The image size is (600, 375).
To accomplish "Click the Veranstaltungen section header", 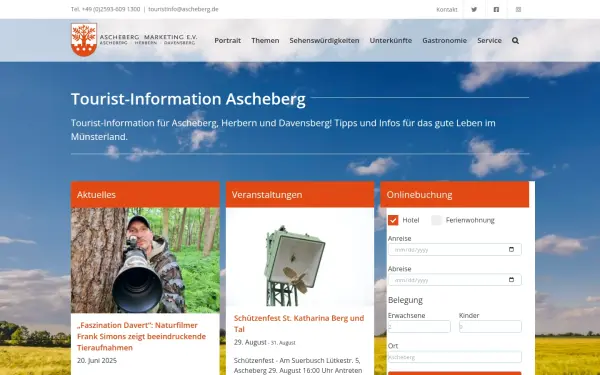I will [x=300, y=194].
